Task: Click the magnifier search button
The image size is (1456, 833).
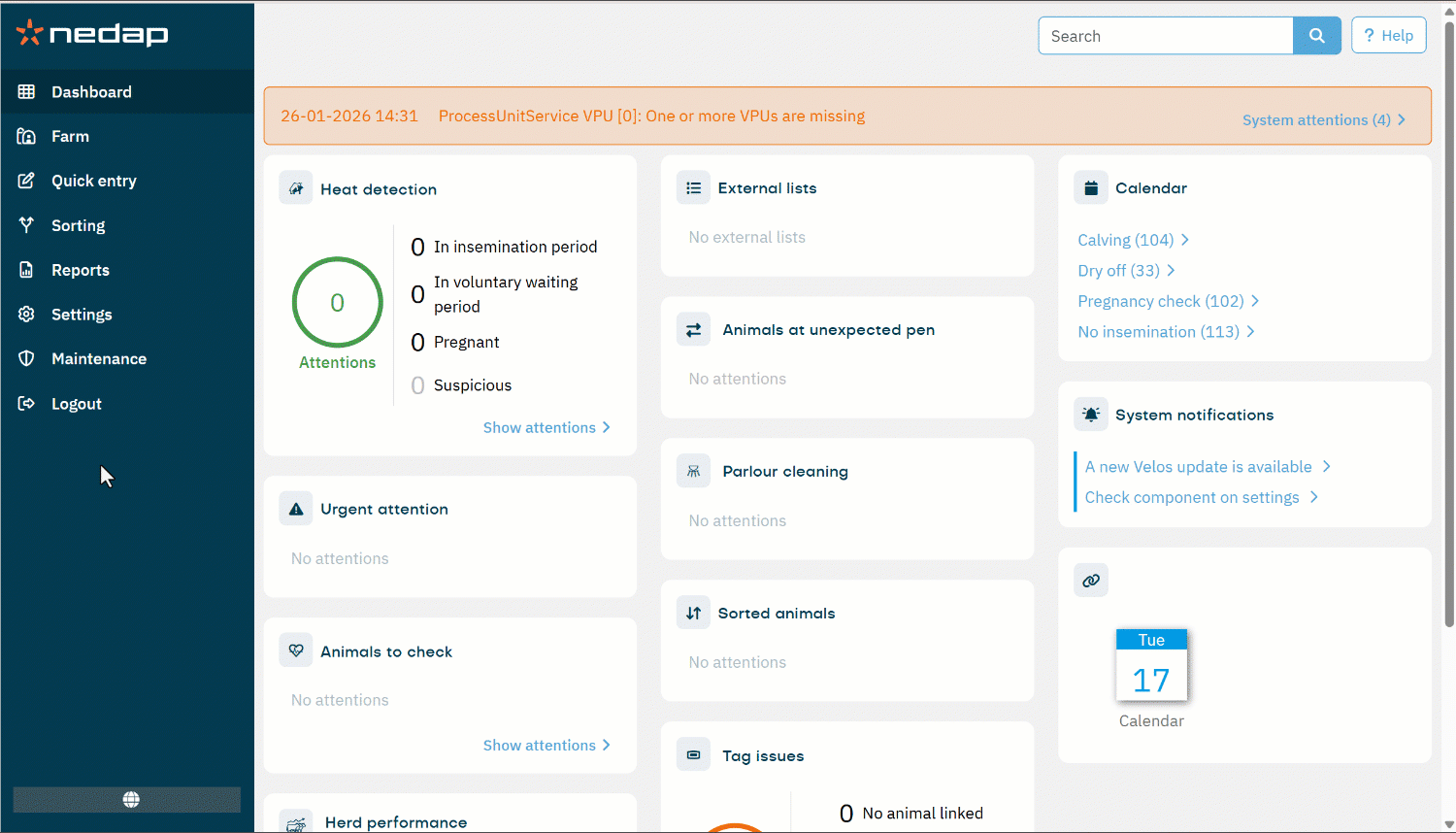Action: click(1317, 36)
